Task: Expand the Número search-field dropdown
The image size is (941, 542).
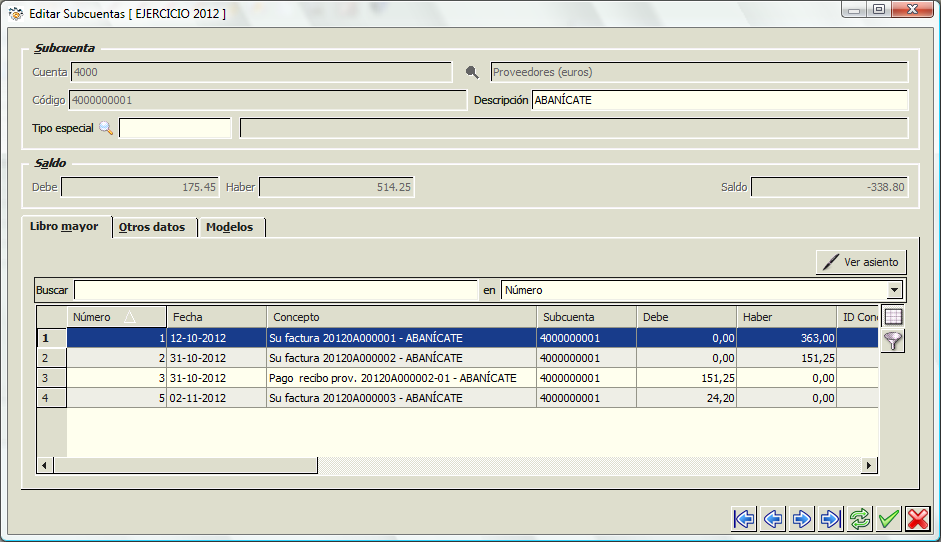Action: tap(894, 291)
